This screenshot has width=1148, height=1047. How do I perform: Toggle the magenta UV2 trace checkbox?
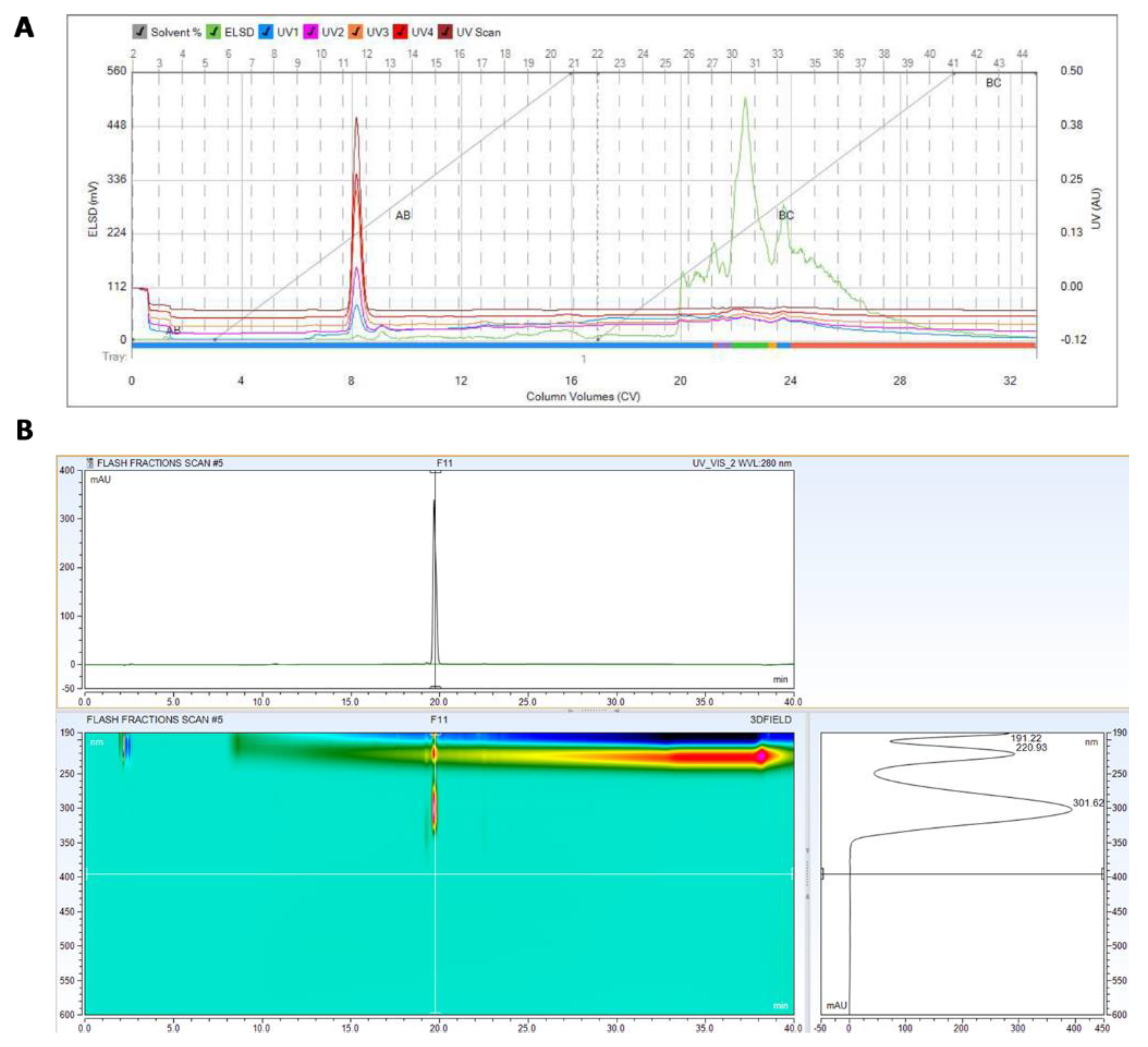click(x=310, y=32)
